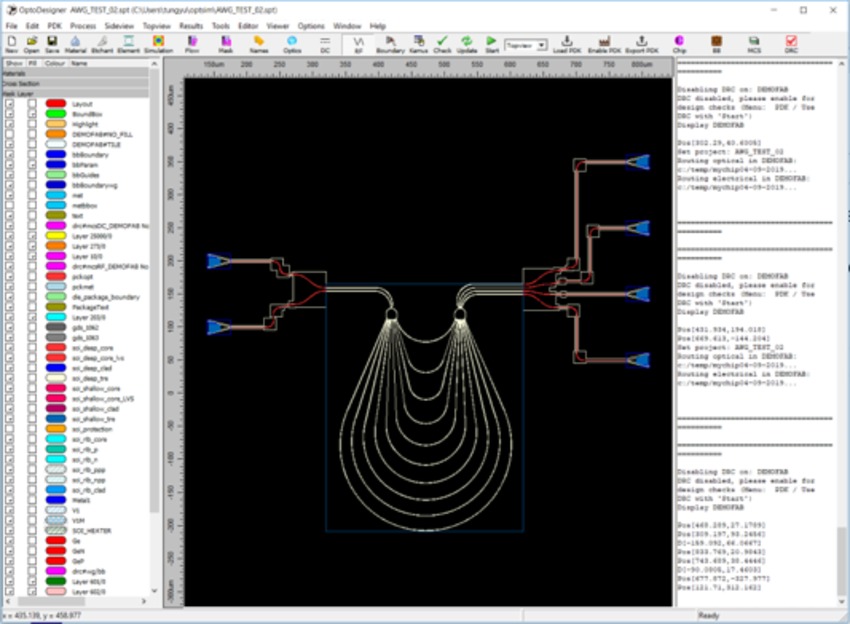This screenshot has height=624, width=850.
Task: Enable Fill for the BoundBox layer
Action: (32, 113)
